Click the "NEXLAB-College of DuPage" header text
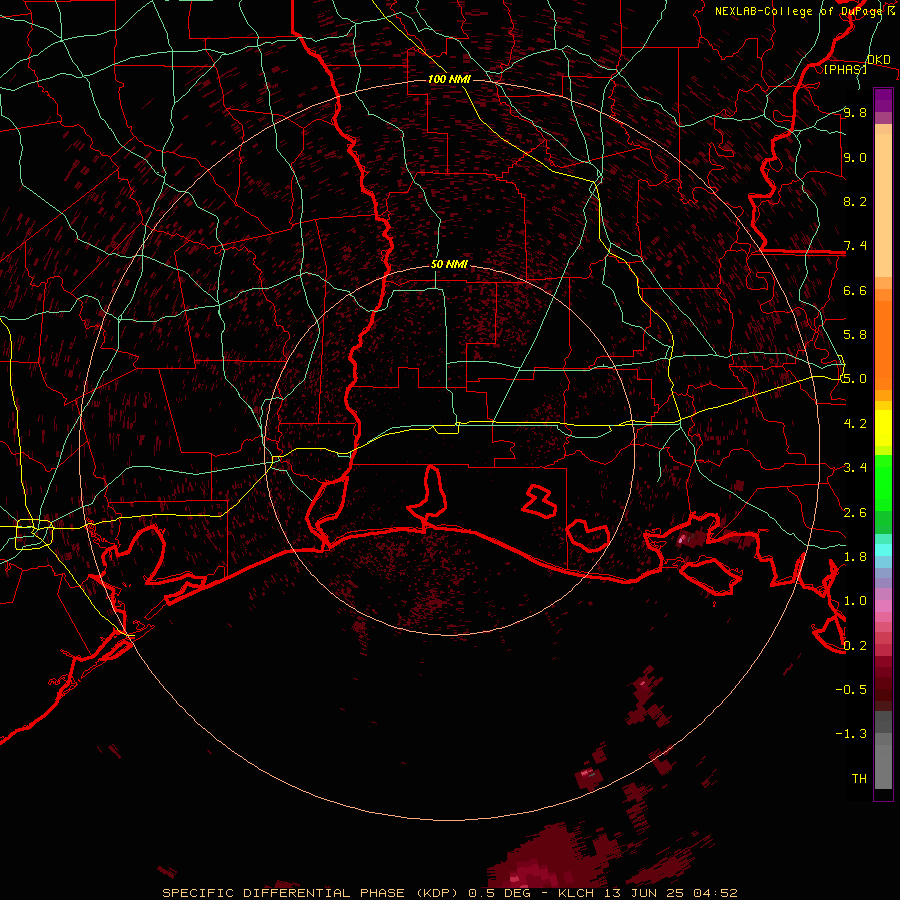 pos(800,11)
